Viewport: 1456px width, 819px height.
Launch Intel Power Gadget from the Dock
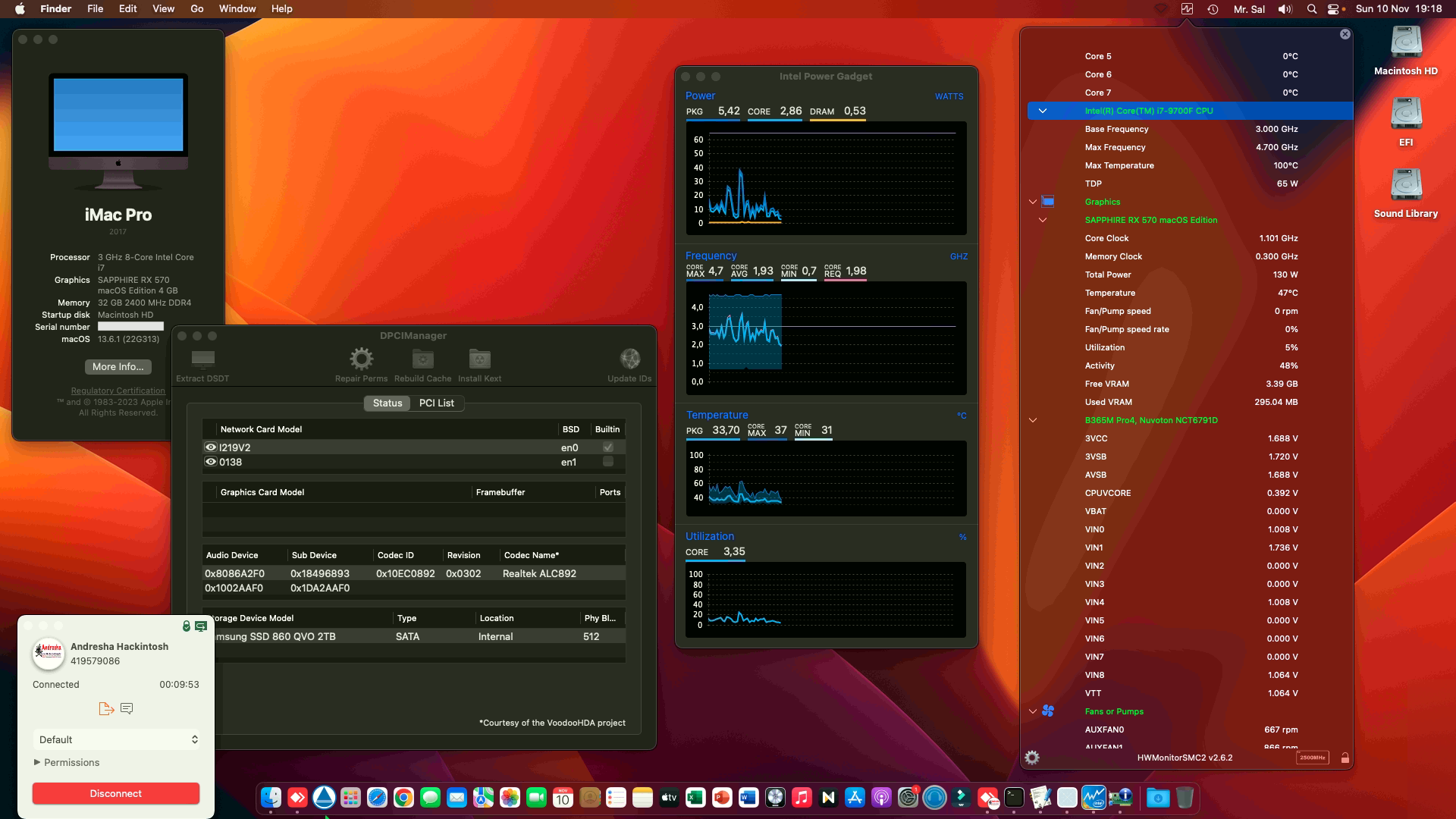(x=1094, y=797)
